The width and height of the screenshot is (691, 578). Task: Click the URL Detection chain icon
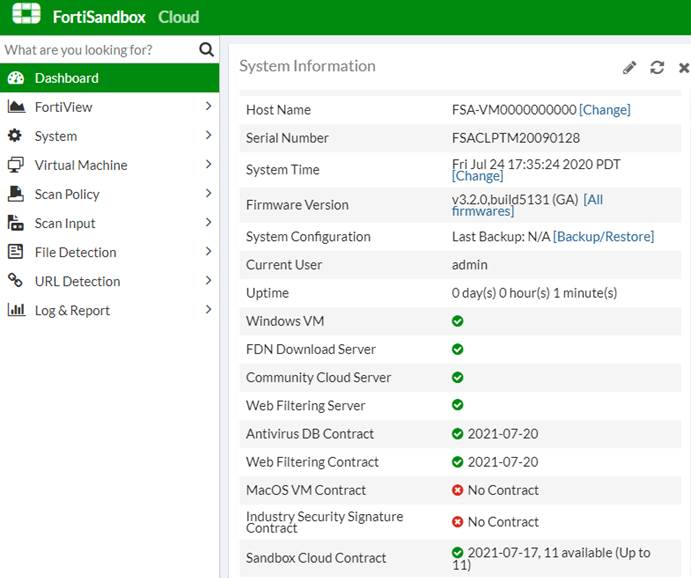click(15, 280)
